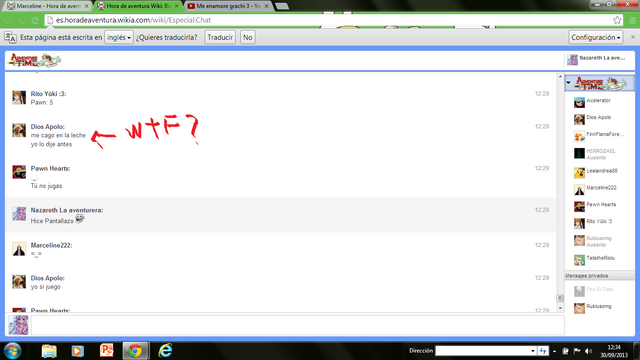Open the inglés language dropdown
640x360 pixels.
coord(119,37)
